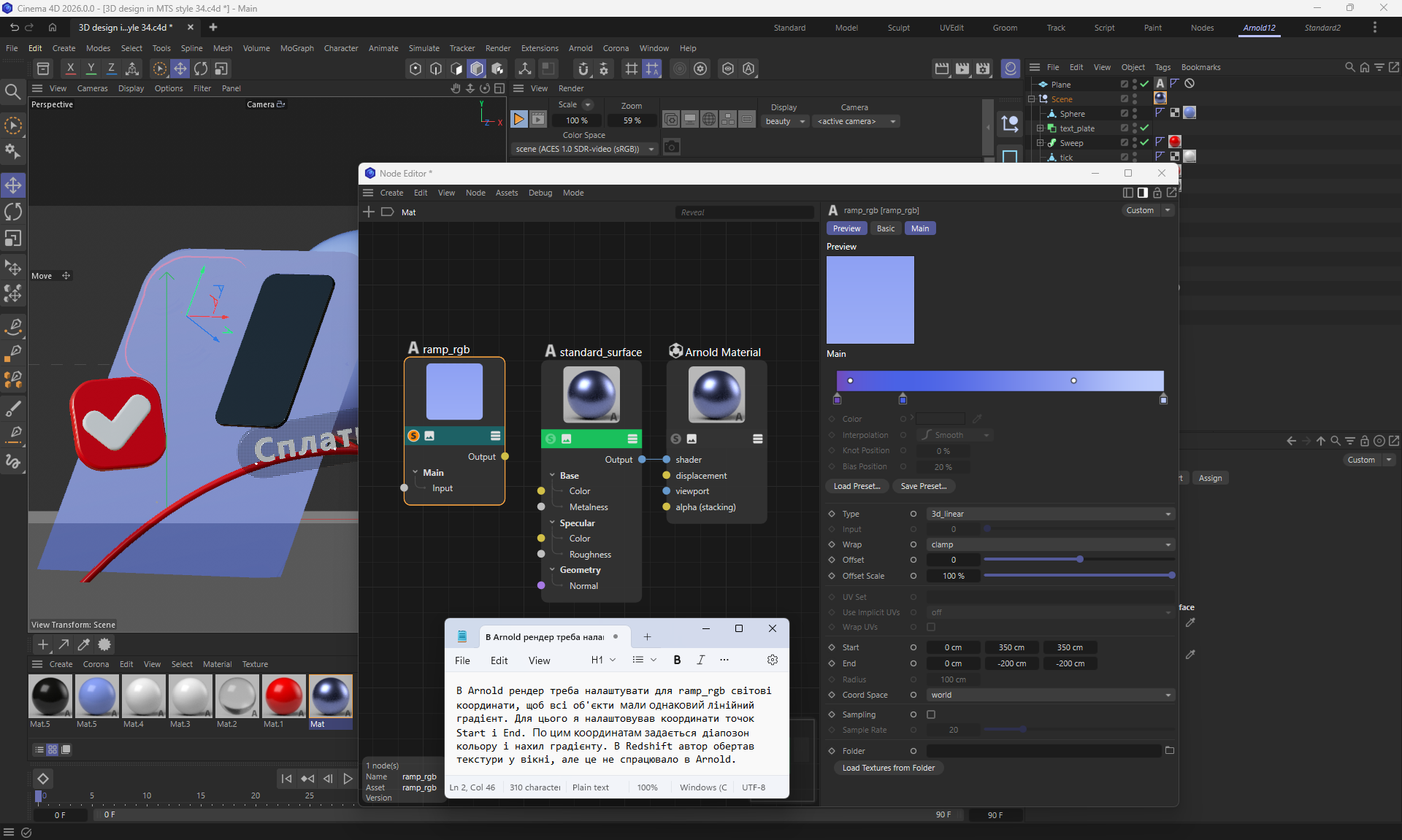
Task: Click the Y axis lock icon
Action: coord(91,68)
